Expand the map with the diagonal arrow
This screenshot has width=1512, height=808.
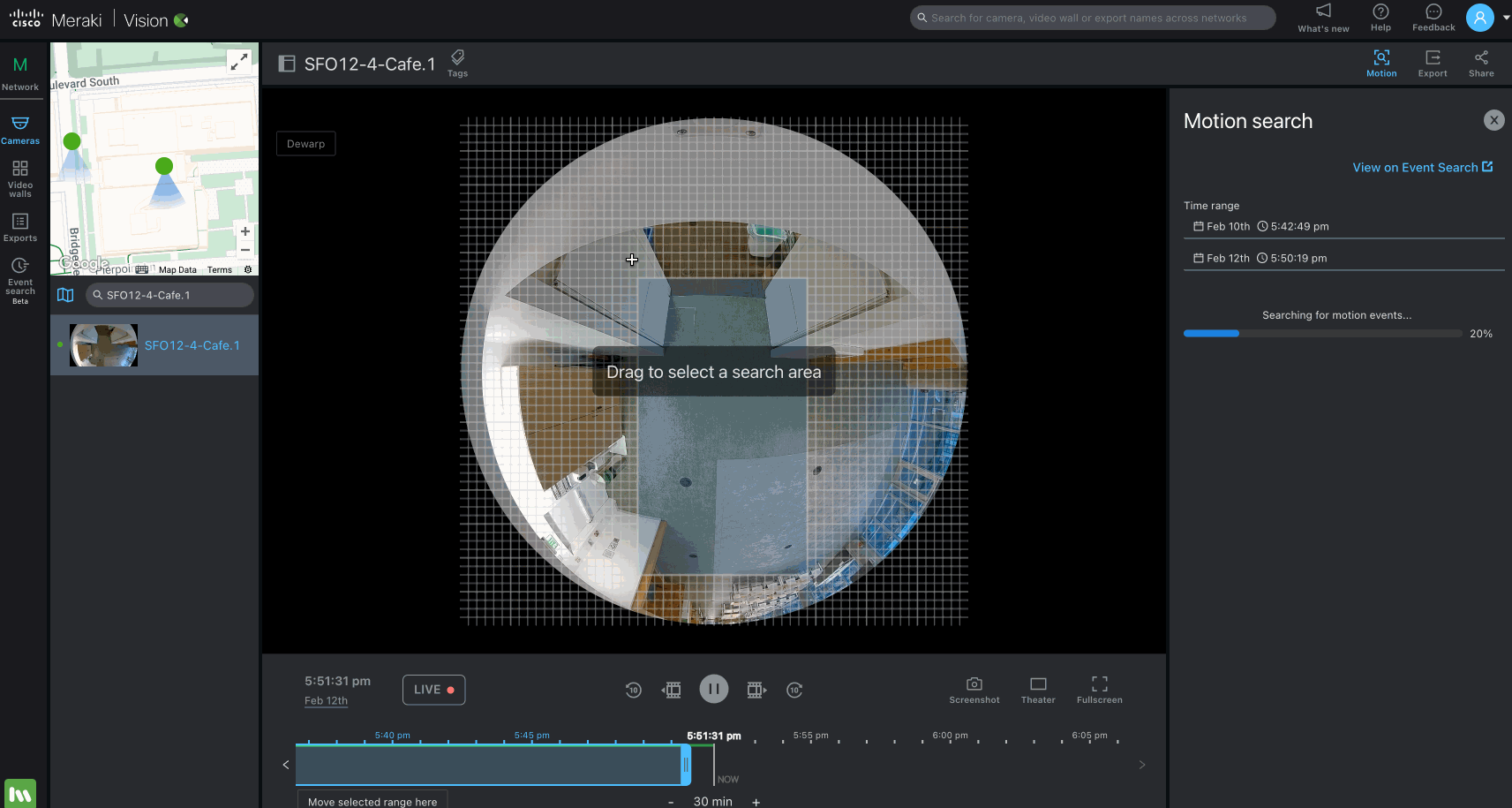[x=239, y=61]
